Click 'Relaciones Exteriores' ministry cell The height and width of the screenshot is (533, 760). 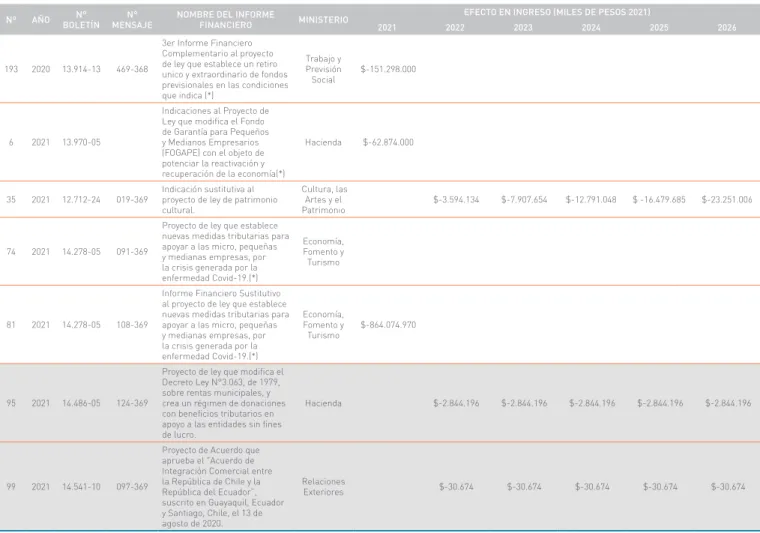tap(323, 487)
